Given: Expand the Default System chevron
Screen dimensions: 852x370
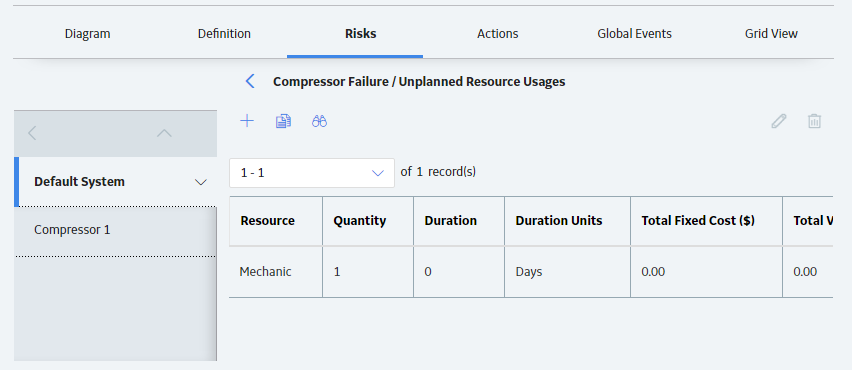Looking at the screenshot, I should (x=201, y=182).
